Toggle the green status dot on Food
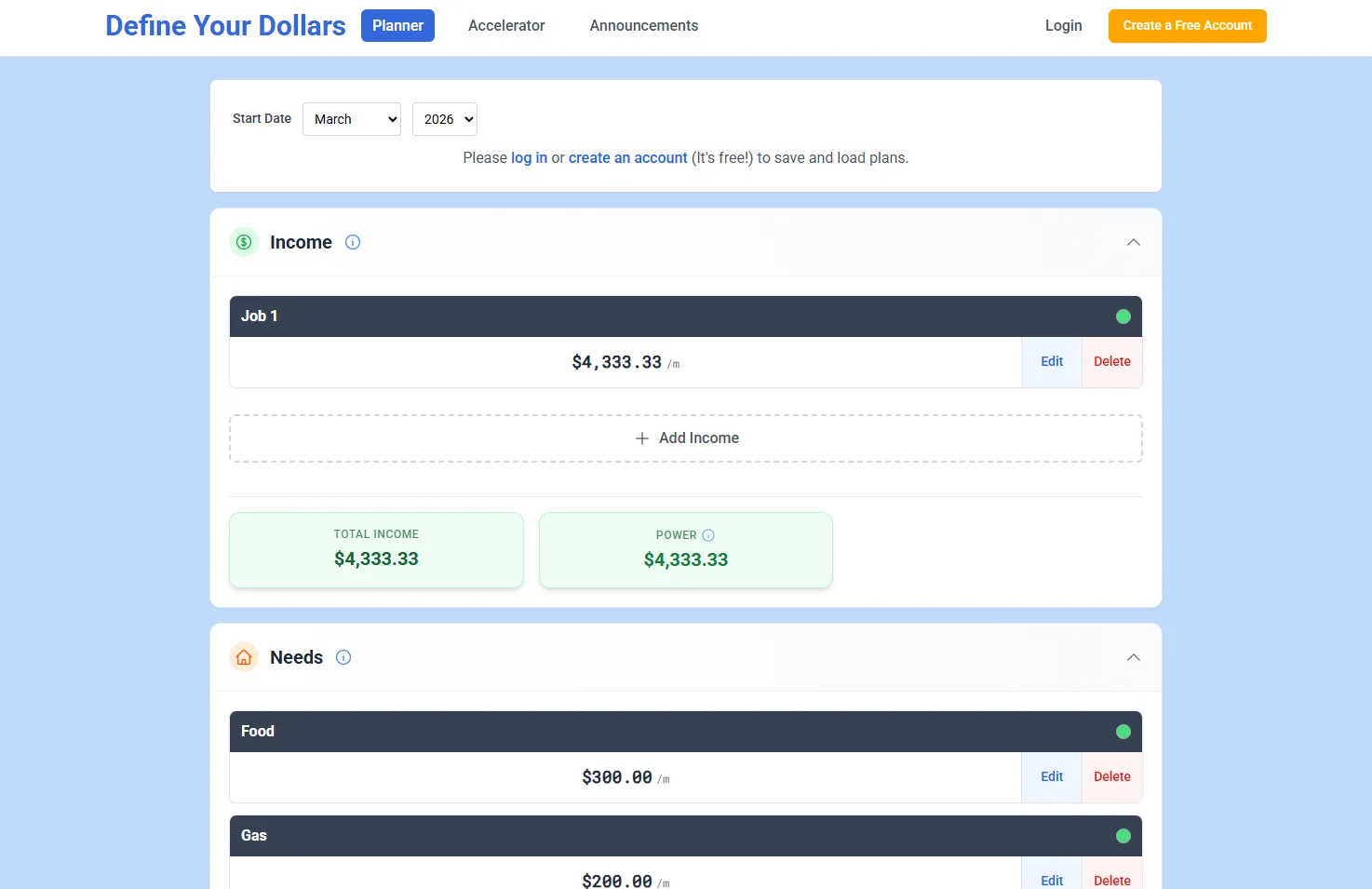Image resolution: width=1372 pixels, height=889 pixels. [1123, 731]
